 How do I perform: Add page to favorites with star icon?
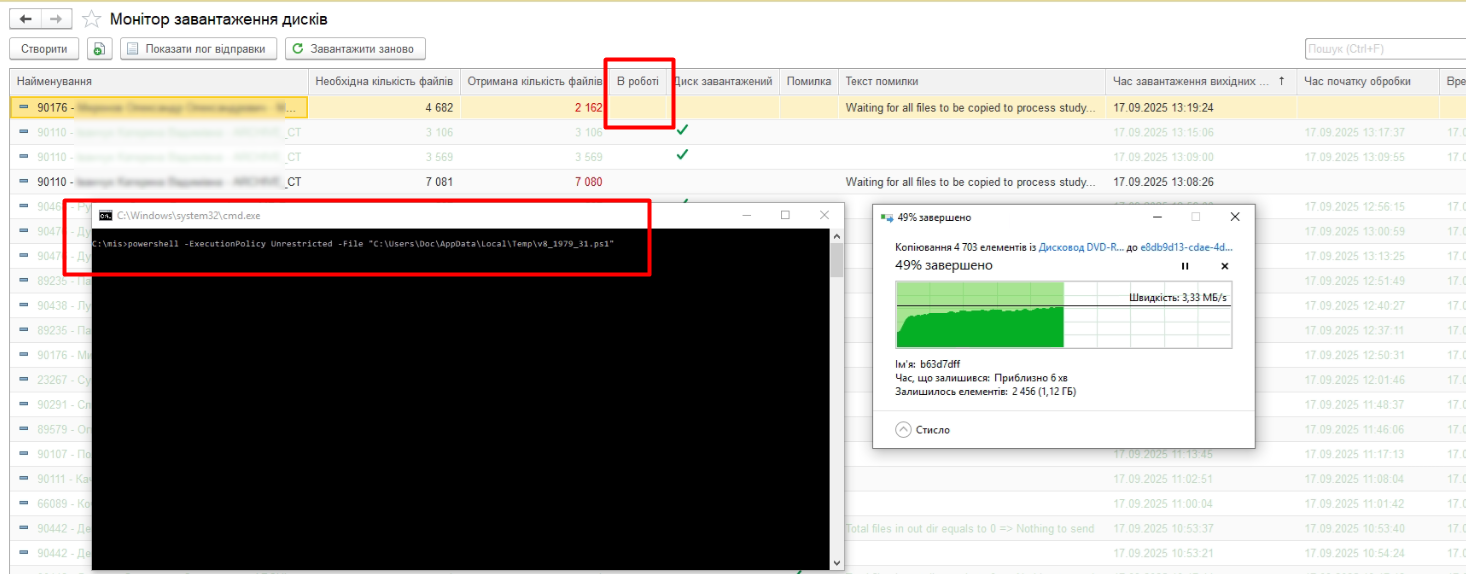click(x=92, y=19)
